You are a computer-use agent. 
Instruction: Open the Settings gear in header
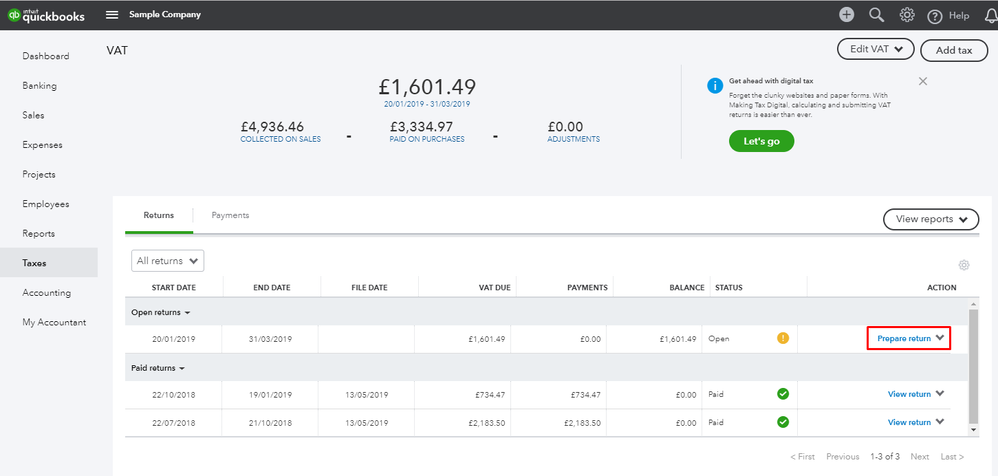point(907,15)
